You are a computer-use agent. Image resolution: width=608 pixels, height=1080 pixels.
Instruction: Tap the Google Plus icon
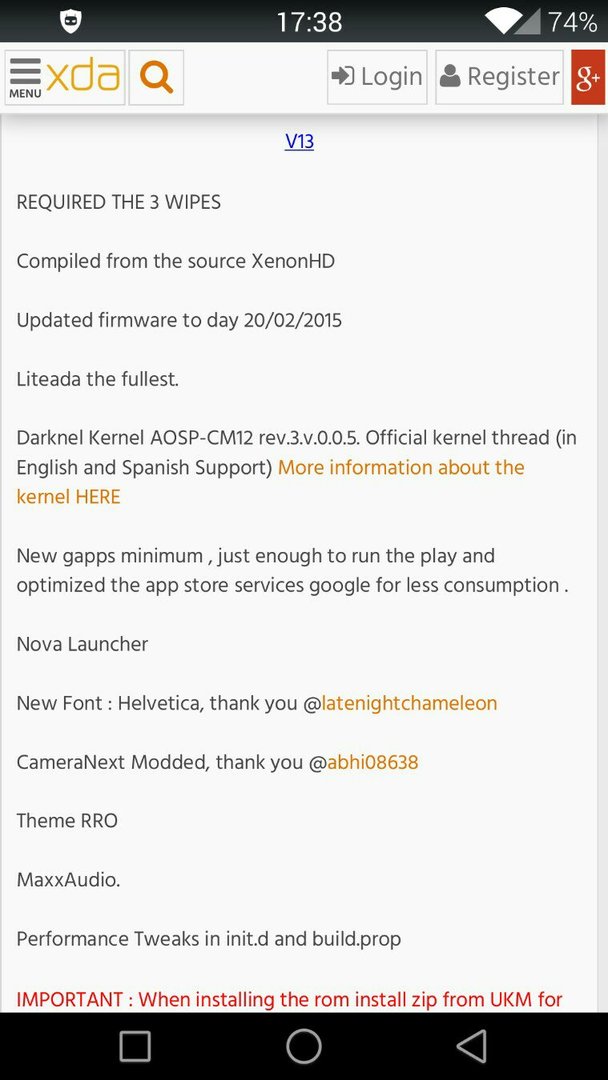coord(588,77)
